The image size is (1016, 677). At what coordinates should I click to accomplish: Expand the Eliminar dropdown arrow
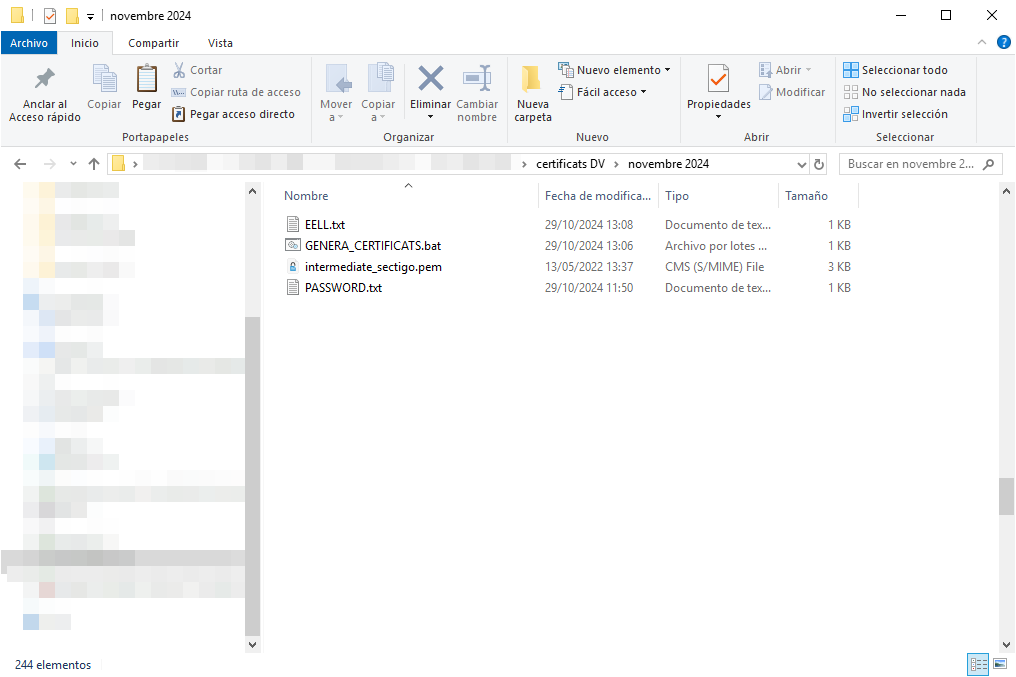(x=430, y=117)
